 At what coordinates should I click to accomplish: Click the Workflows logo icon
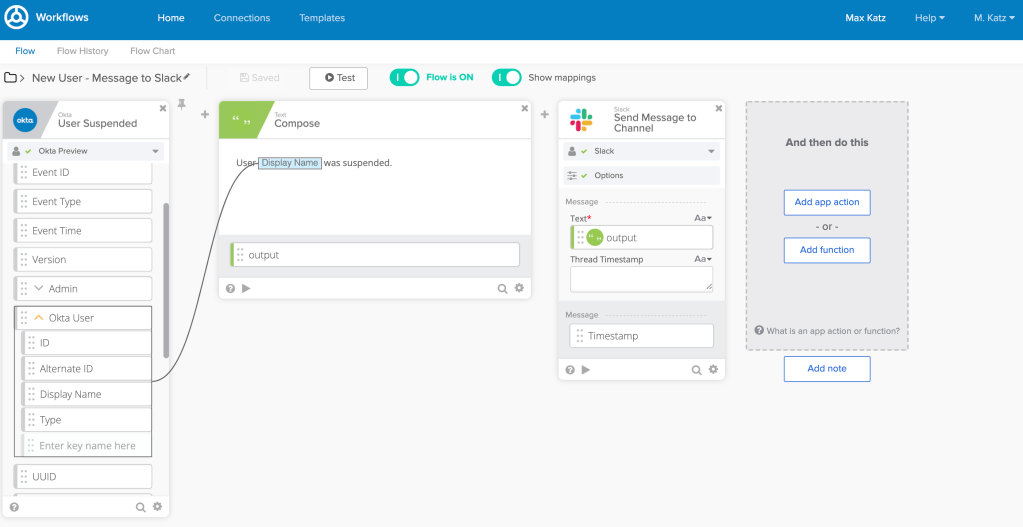pyautogui.click(x=16, y=18)
